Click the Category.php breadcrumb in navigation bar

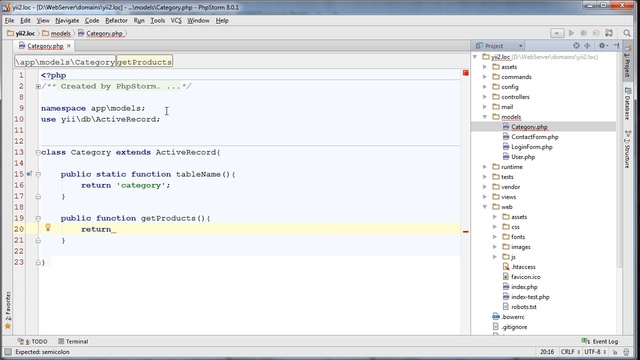point(100,33)
